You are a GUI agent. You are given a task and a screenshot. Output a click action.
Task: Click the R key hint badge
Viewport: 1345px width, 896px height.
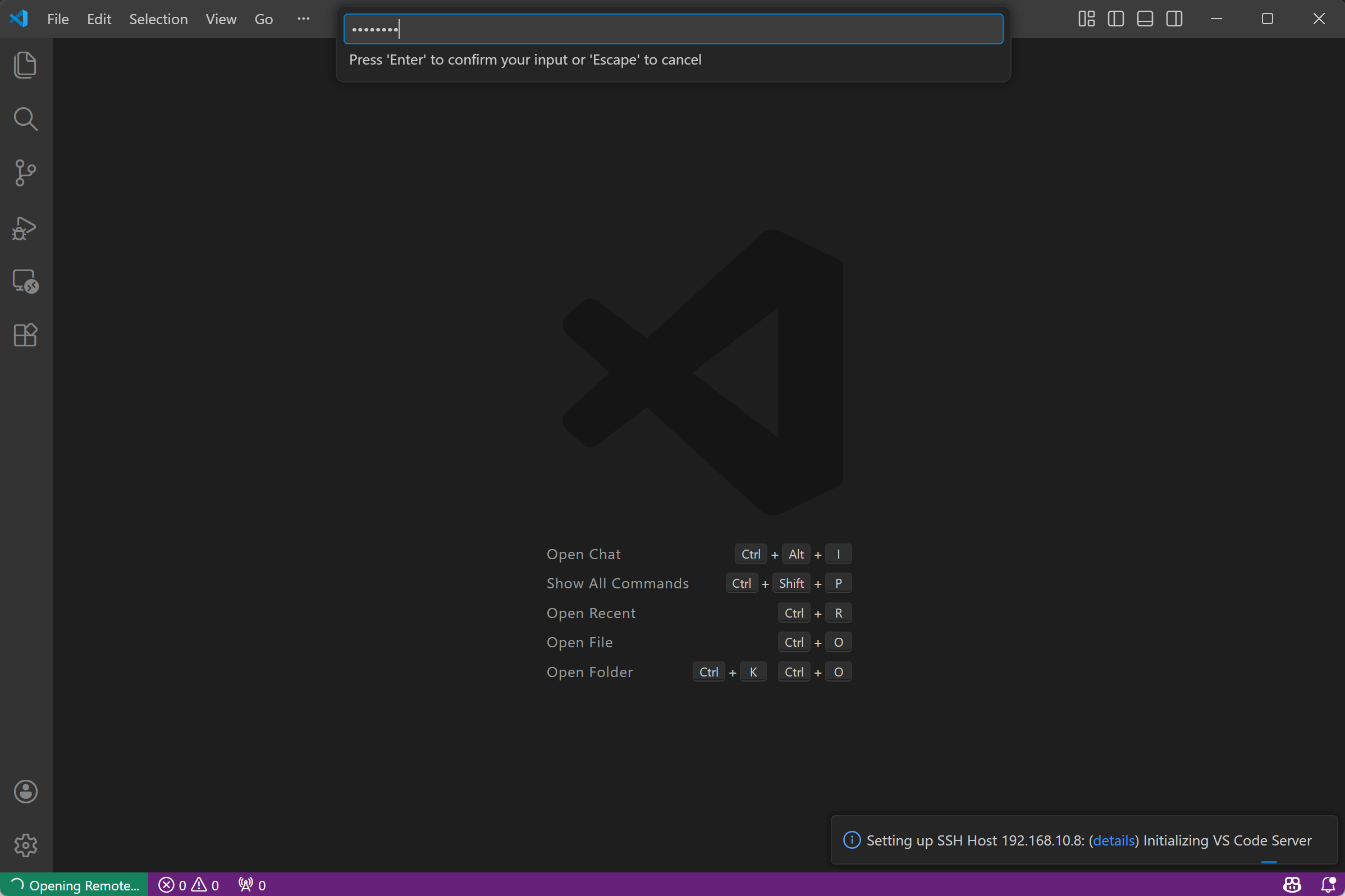pyautogui.click(x=838, y=612)
